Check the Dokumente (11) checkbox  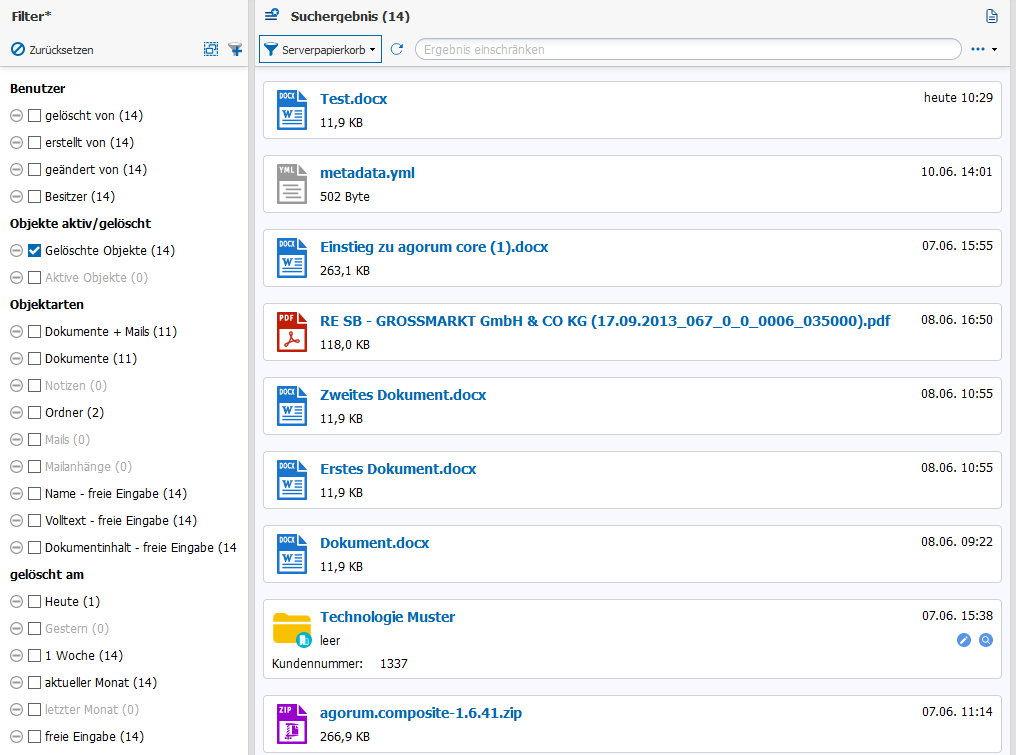[34, 359]
